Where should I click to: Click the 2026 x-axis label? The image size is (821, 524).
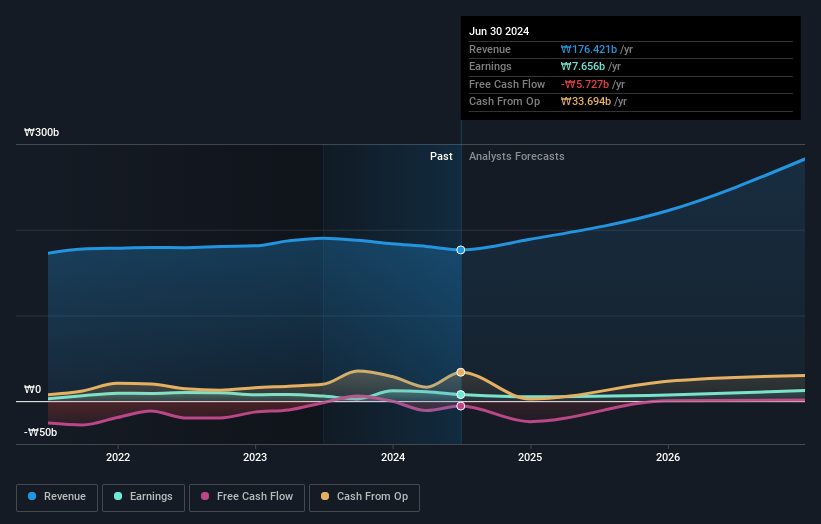[x=668, y=457]
